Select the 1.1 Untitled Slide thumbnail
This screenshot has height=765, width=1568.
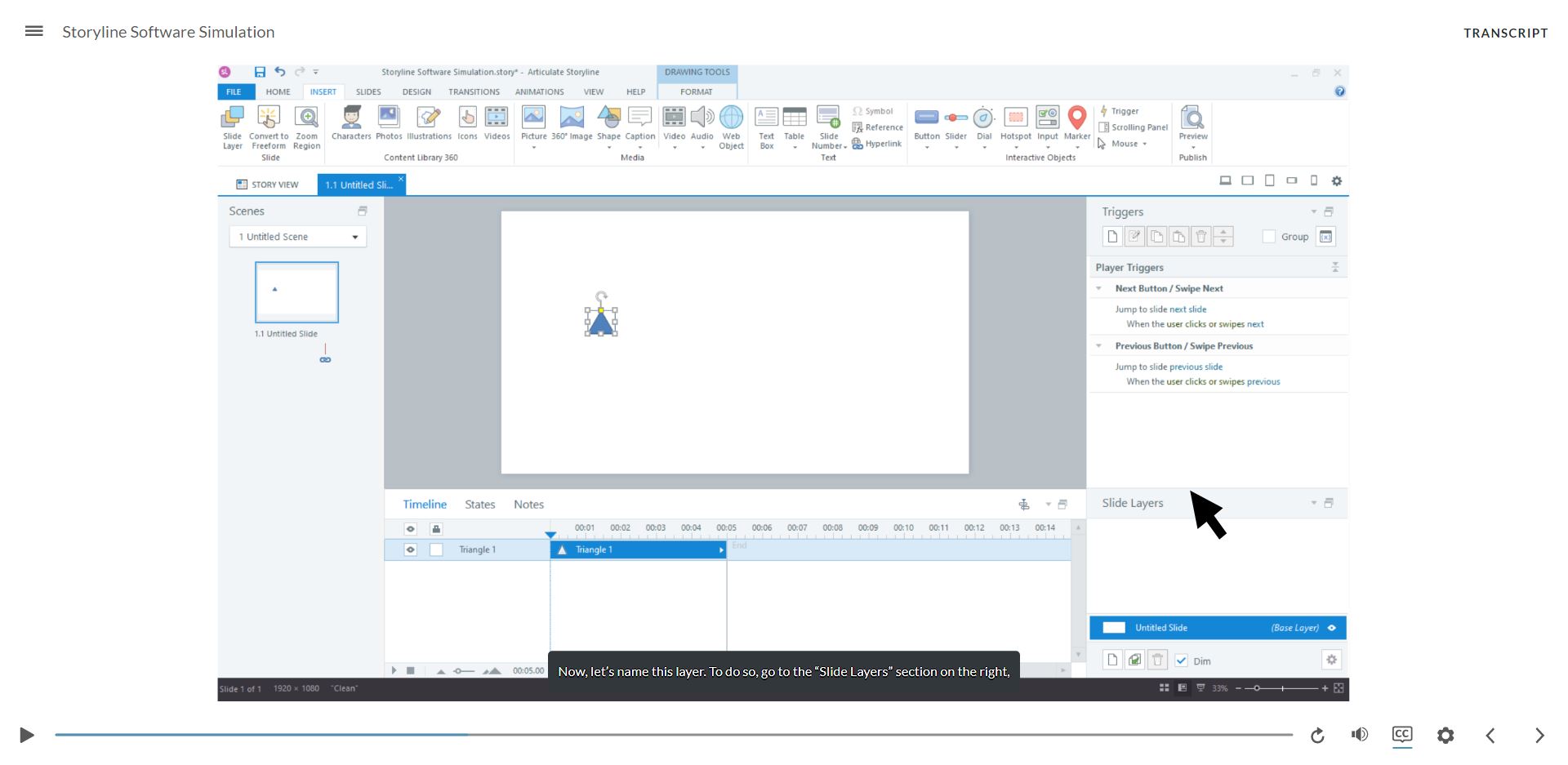tap(296, 292)
